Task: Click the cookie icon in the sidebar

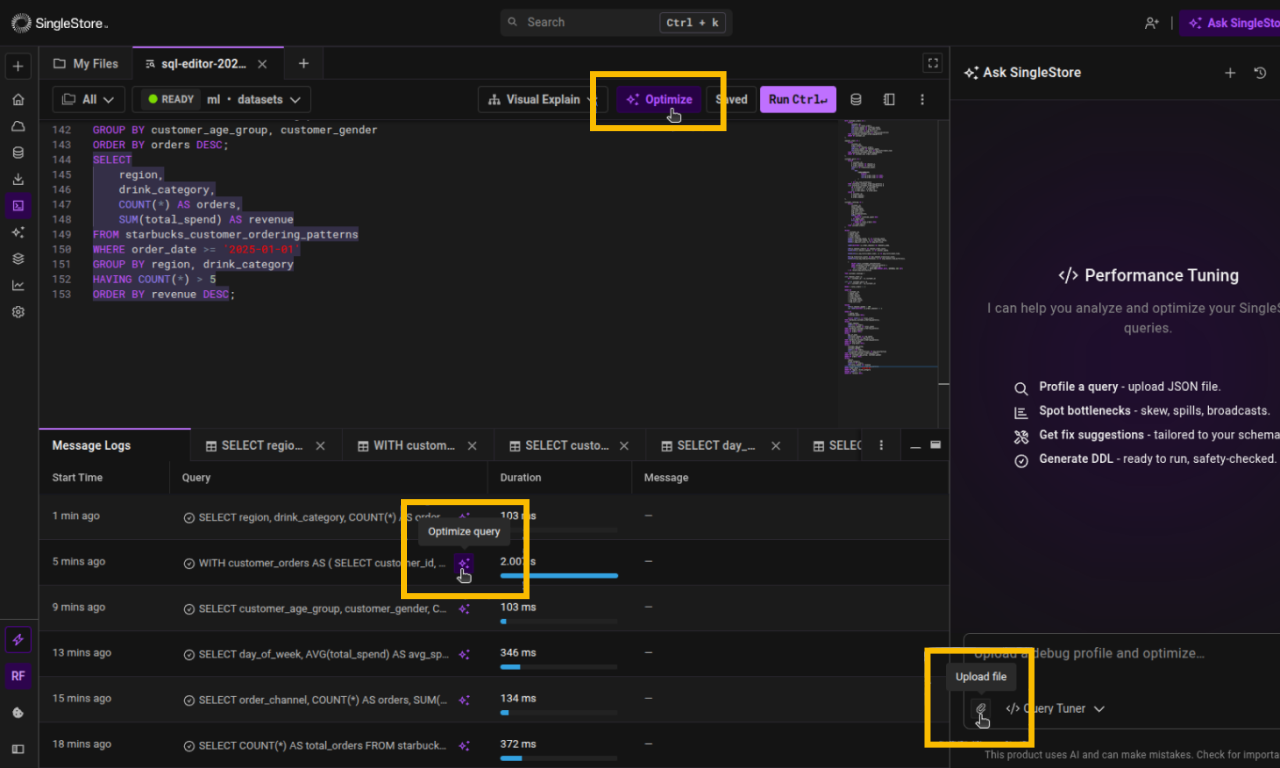Action: tap(18, 713)
